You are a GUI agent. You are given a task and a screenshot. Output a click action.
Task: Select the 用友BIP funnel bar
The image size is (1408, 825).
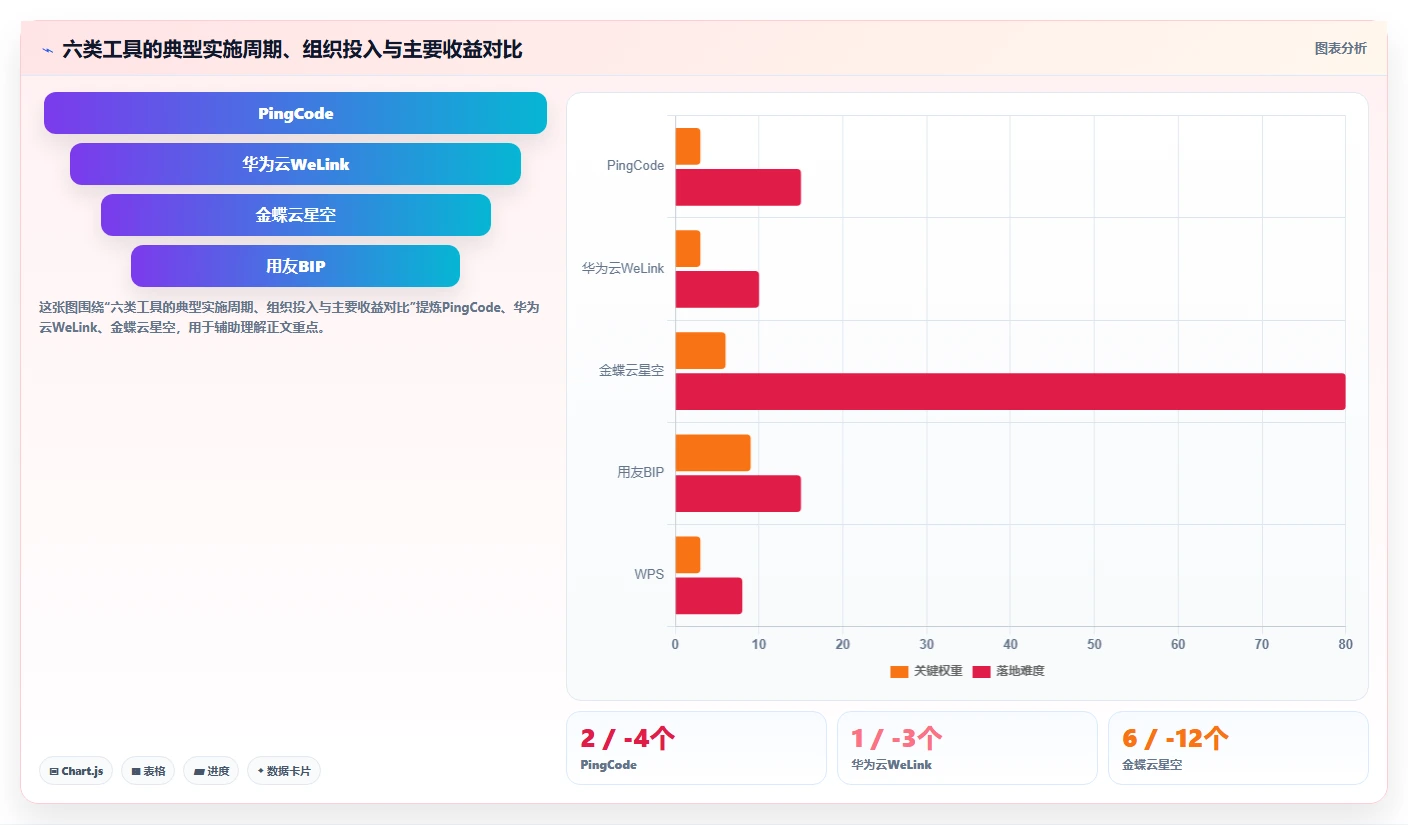click(x=295, y=266)
